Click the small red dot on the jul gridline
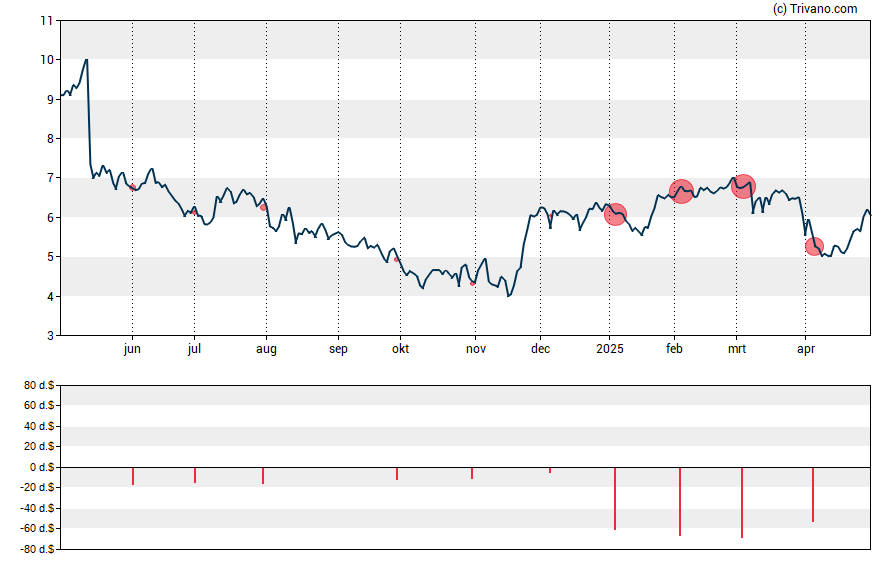888x565 pixels. [x=194, y=213]
